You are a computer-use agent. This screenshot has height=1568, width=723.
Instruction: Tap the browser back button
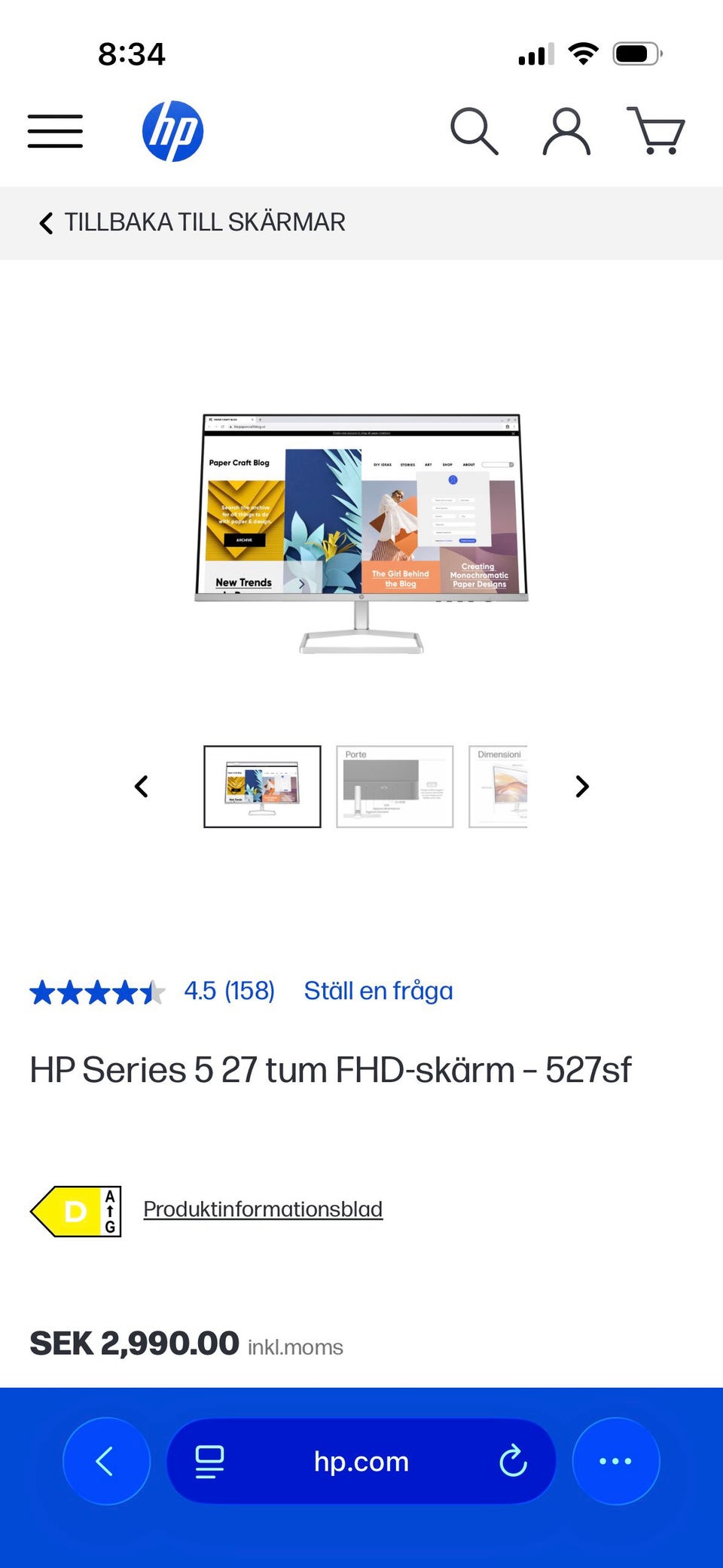(x=106, y=1461)
